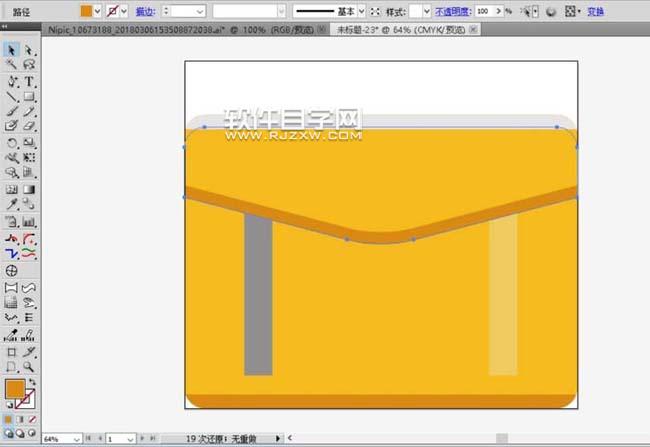650x447 pixels.
Task: Select the Scale tool
Action: point(29,143)
